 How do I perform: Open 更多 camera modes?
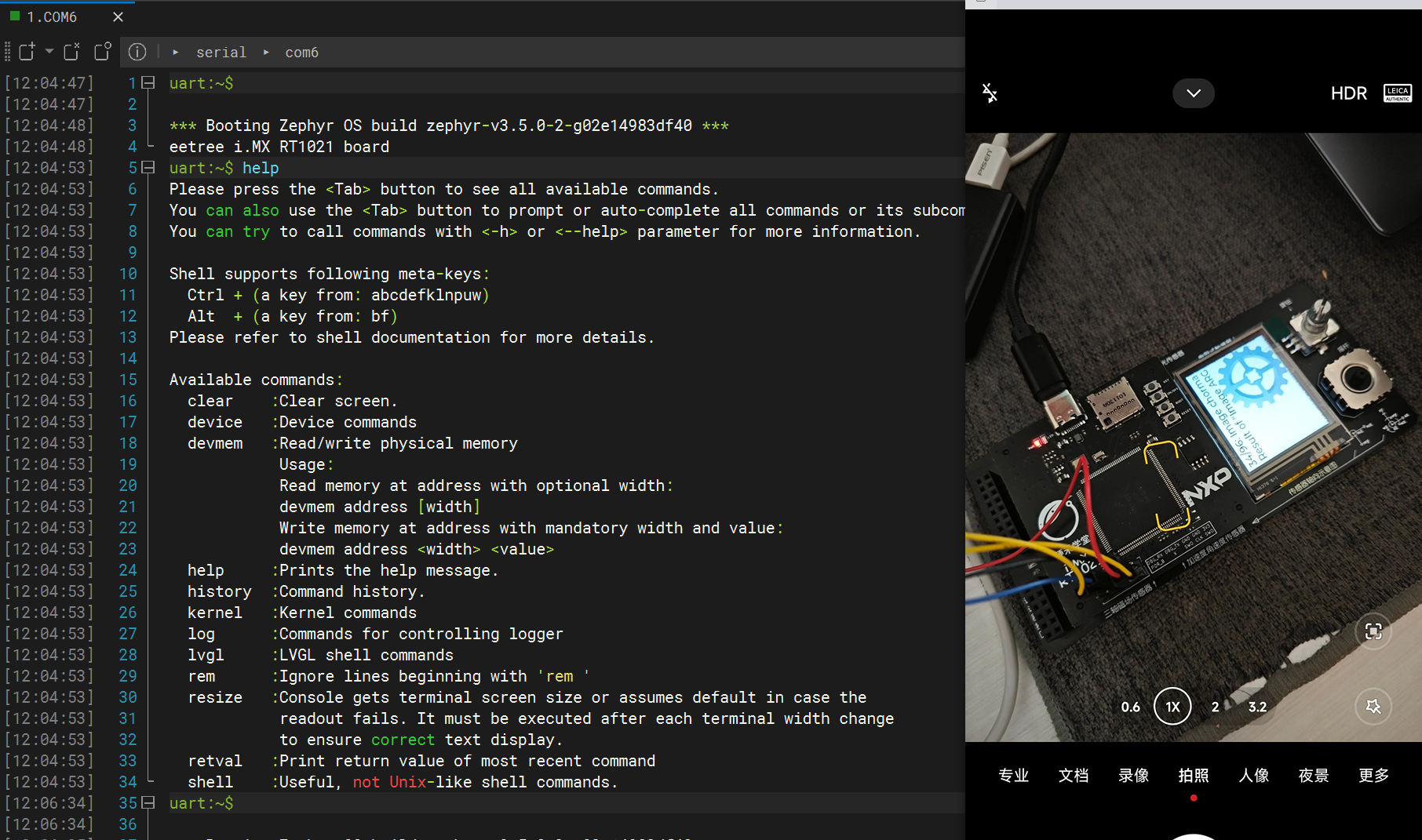click(1374, 775)
